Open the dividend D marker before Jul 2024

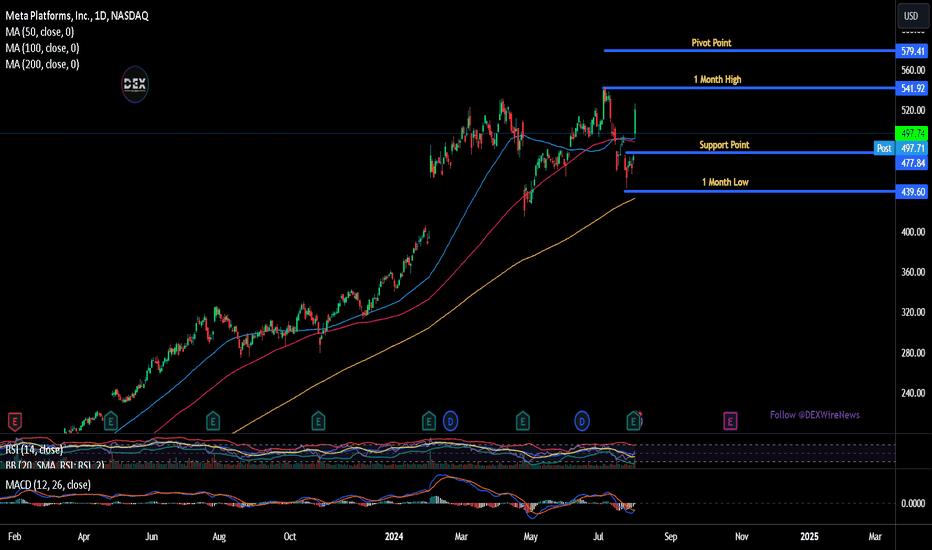tap(582, 422)
